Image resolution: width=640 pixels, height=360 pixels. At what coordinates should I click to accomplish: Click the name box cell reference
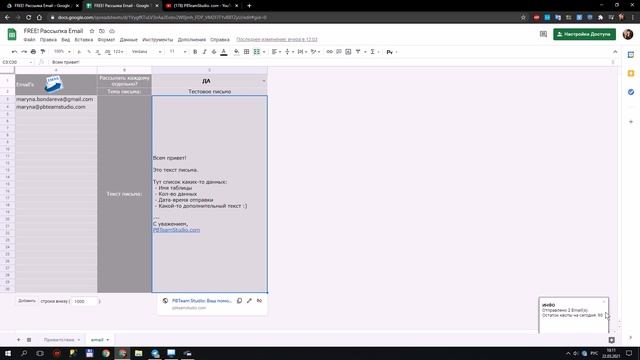(16, 62)
